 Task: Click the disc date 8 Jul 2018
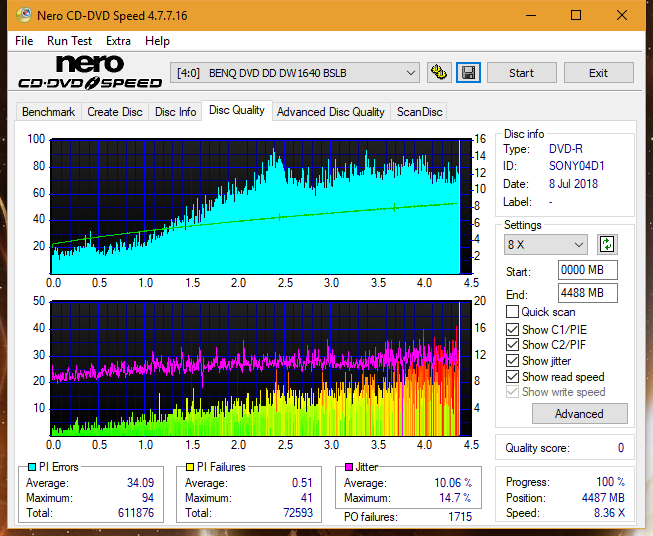[573, 184]
